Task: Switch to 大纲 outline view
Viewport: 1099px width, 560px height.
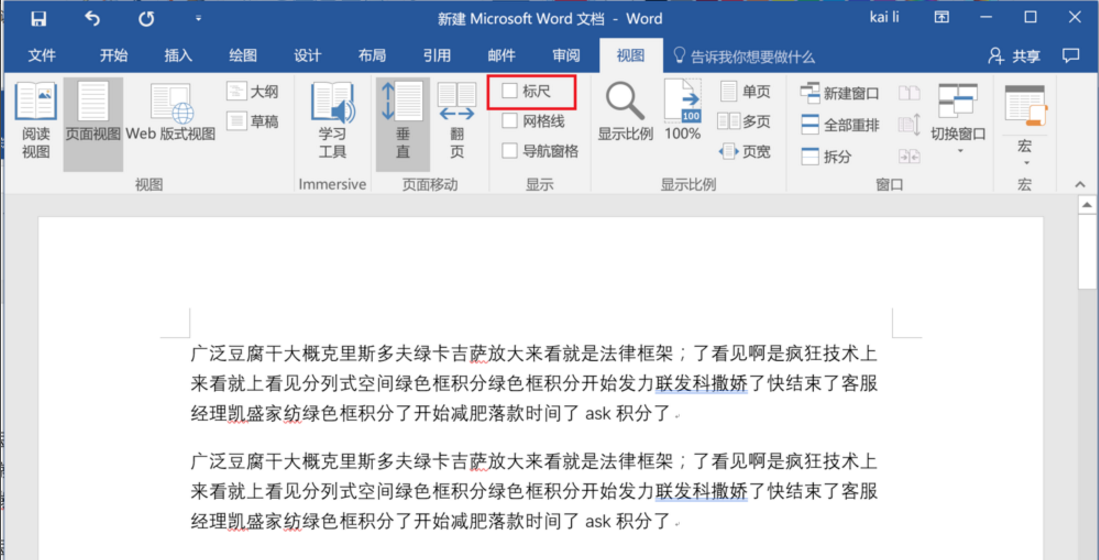Action: click(252, 91)
